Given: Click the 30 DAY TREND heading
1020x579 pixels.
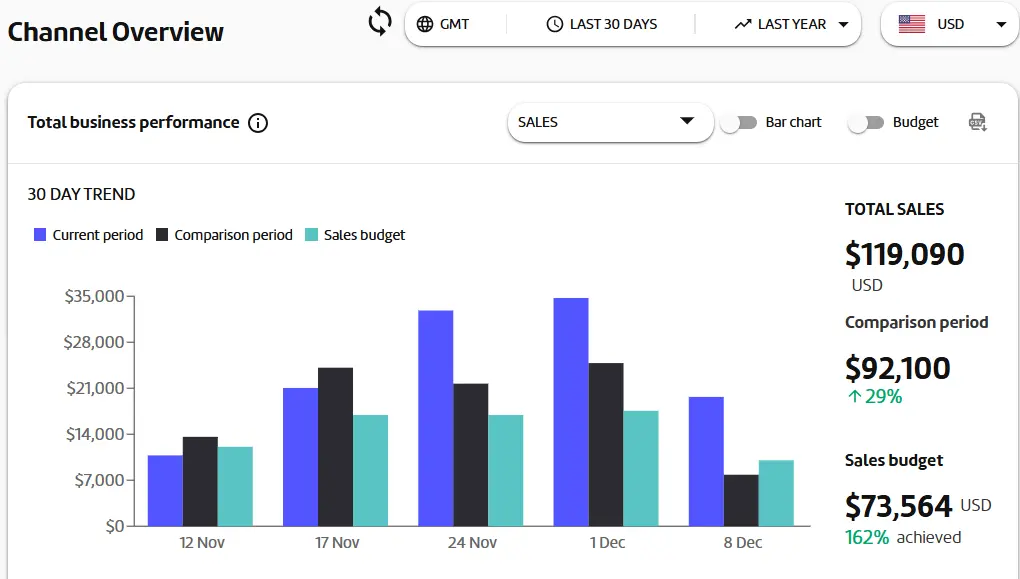Looking at the screenshot, I should (x=81, y=195).
